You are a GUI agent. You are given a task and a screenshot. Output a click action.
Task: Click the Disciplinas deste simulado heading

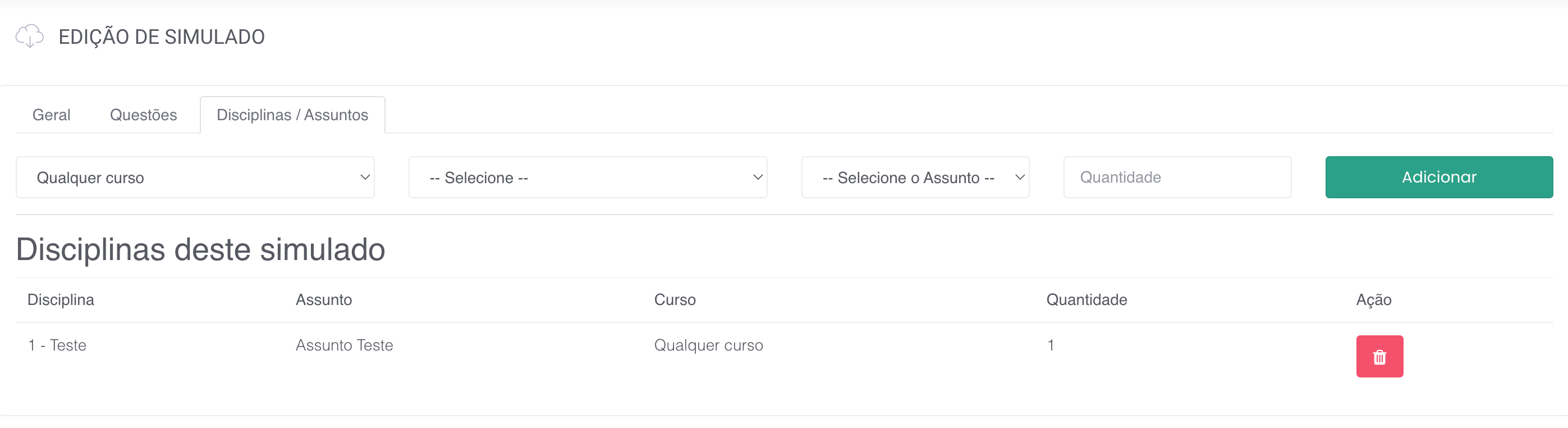200,249
